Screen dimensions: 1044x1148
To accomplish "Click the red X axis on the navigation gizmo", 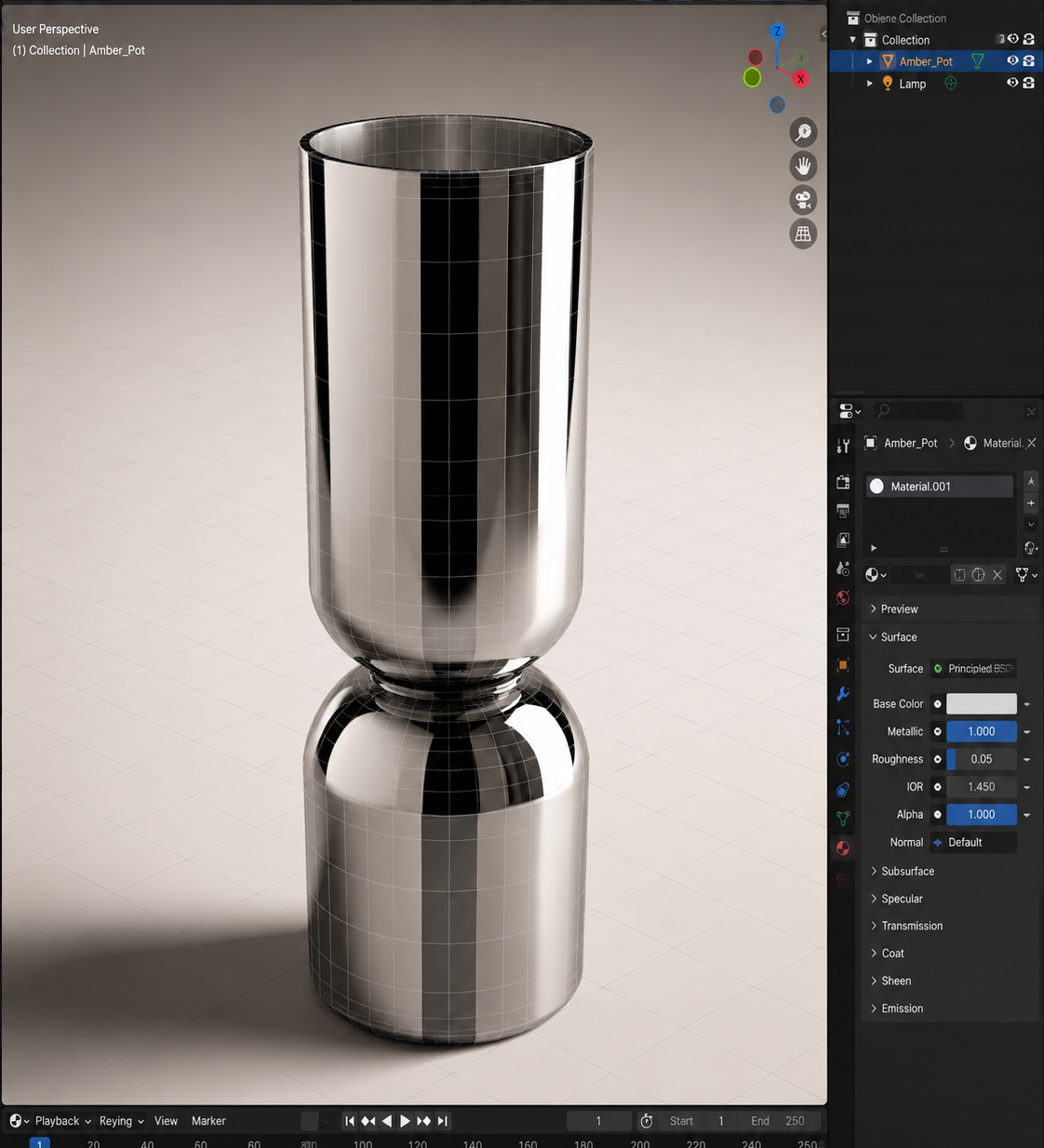I will [800, 79].
